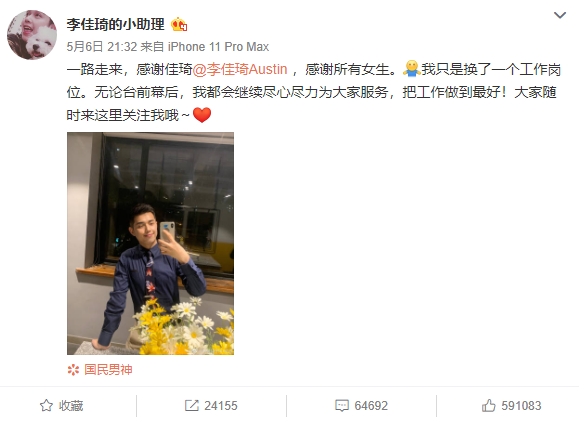Click the iPhone 11 Pro Max source

coord(218,47)
